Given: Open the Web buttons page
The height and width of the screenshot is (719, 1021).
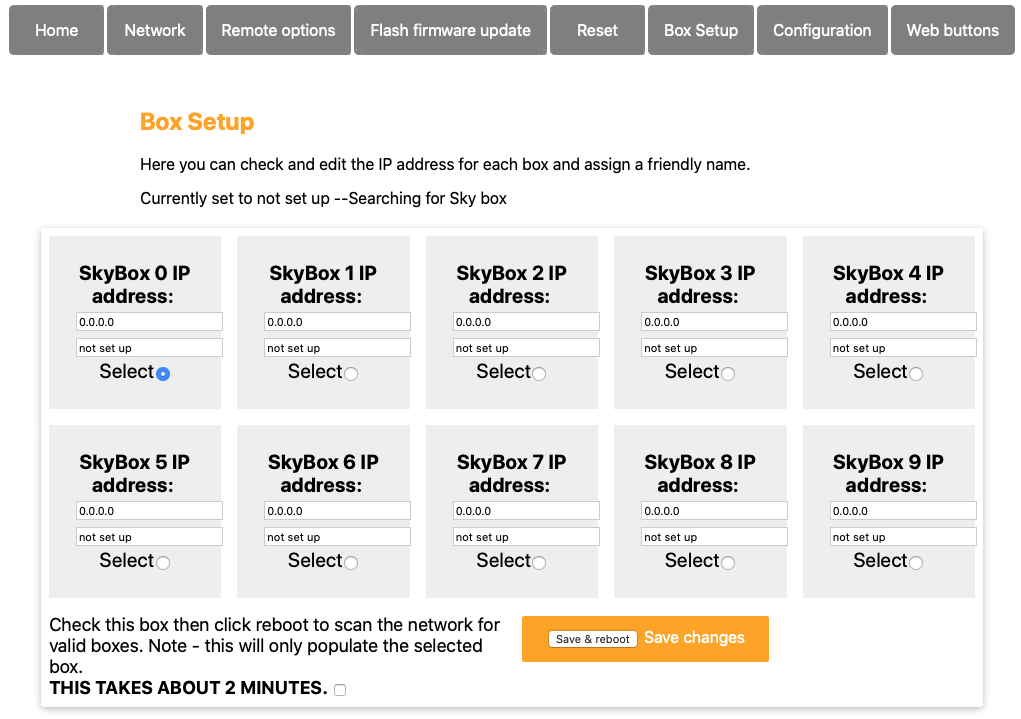Looking at the screenshot, I should [952, 30].
